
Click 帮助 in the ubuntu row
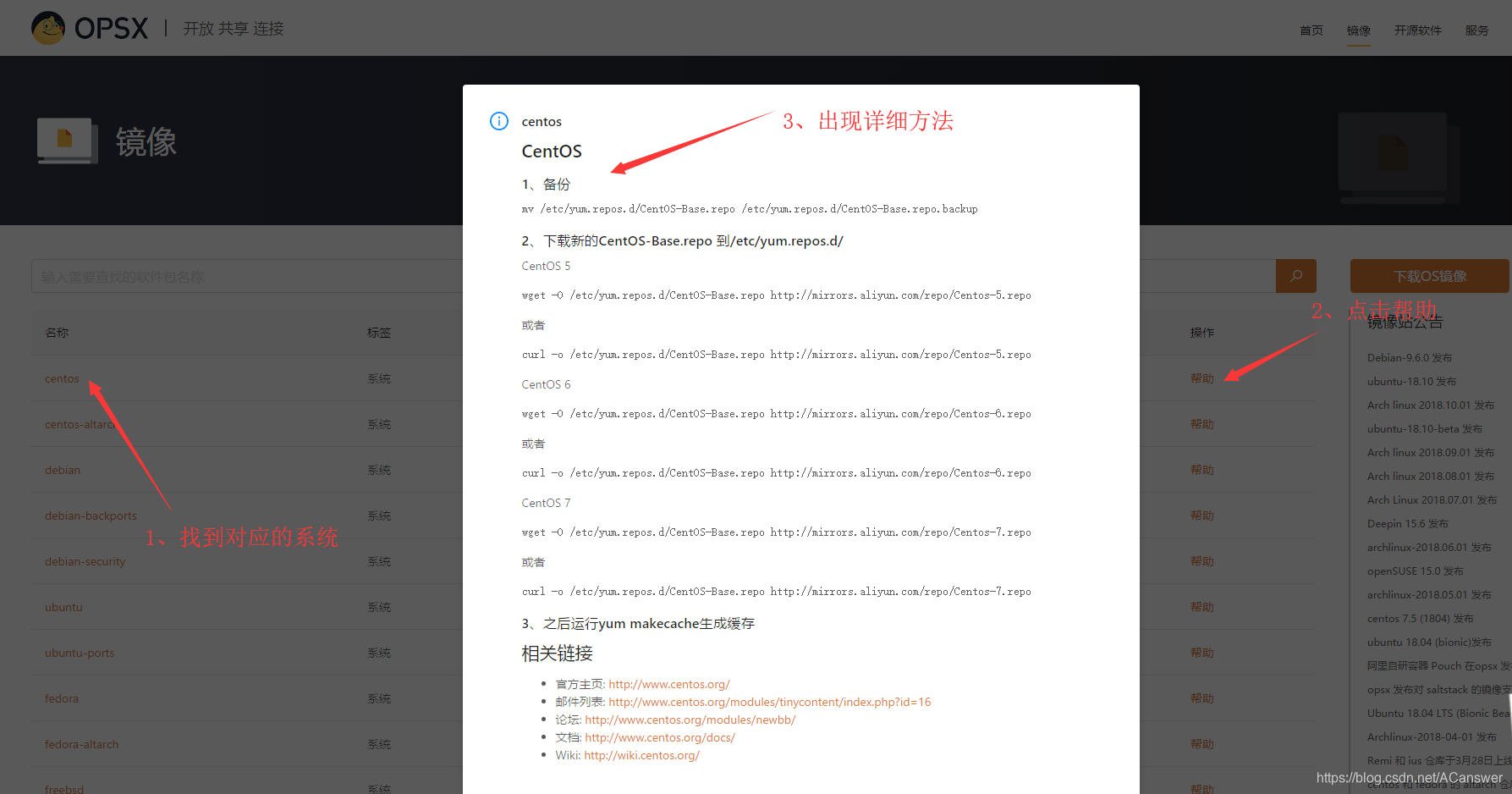pyautogui.click(x=1202, y=607)
